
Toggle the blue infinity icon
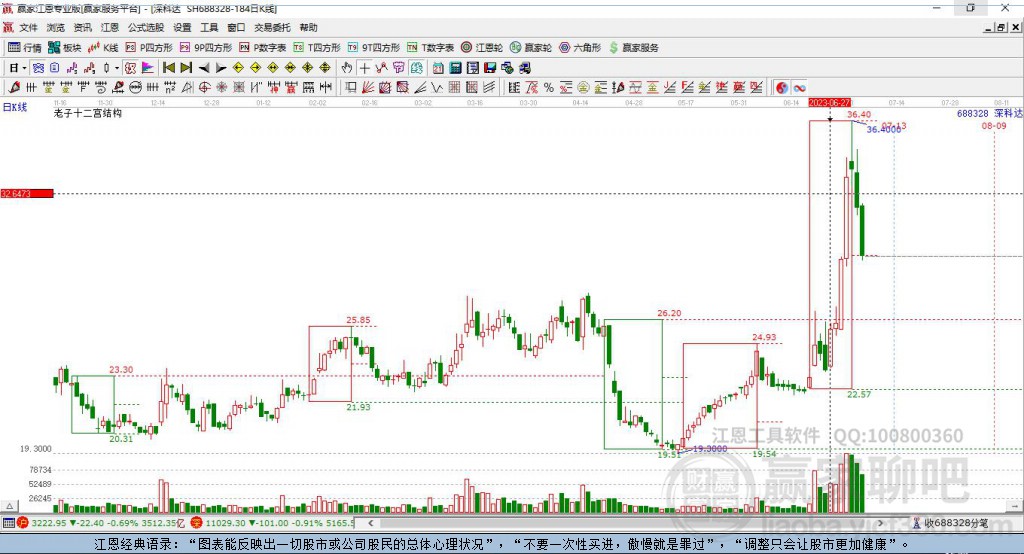799,88
